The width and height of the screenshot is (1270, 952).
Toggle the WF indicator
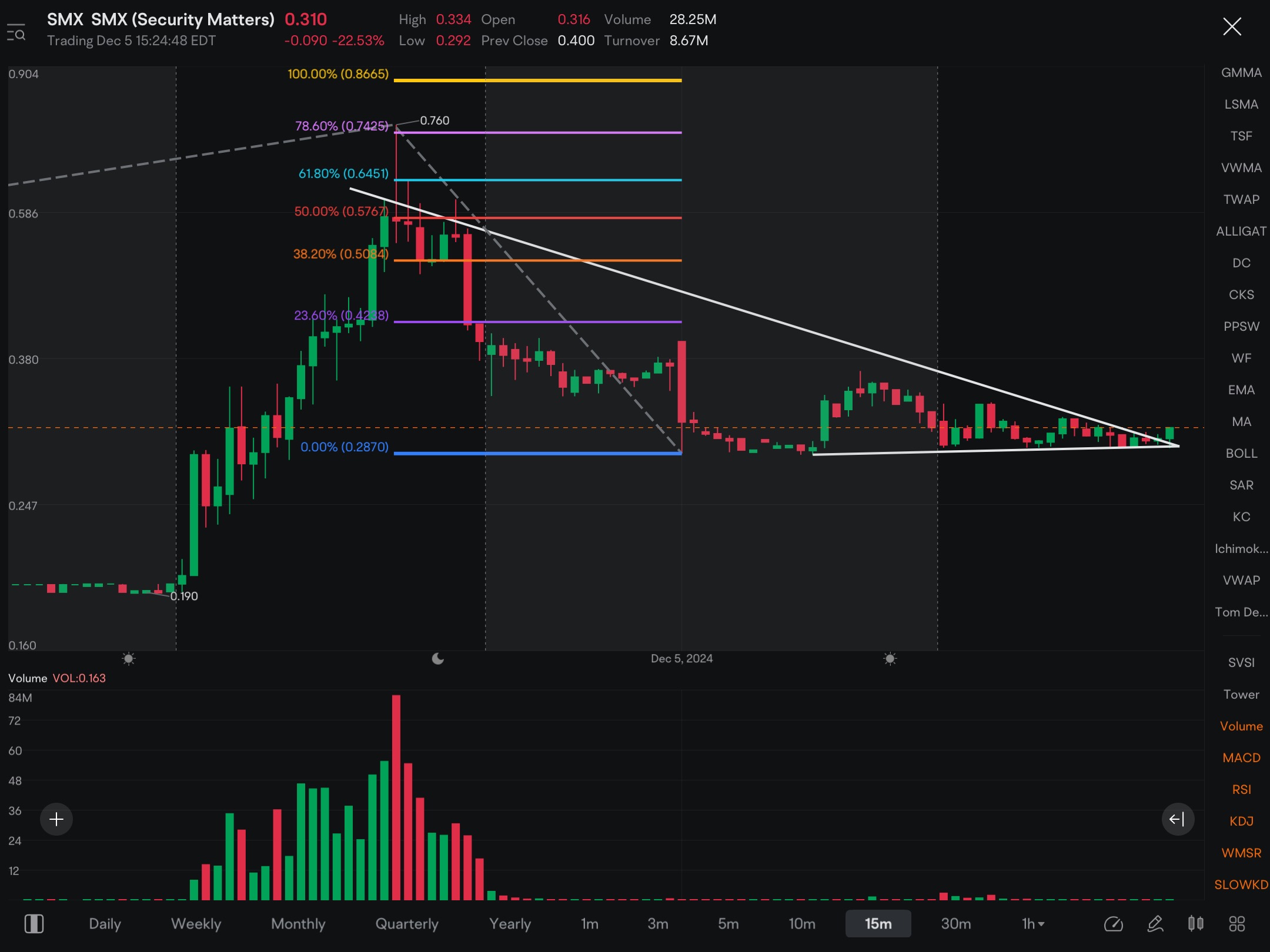pos(1241,358)
